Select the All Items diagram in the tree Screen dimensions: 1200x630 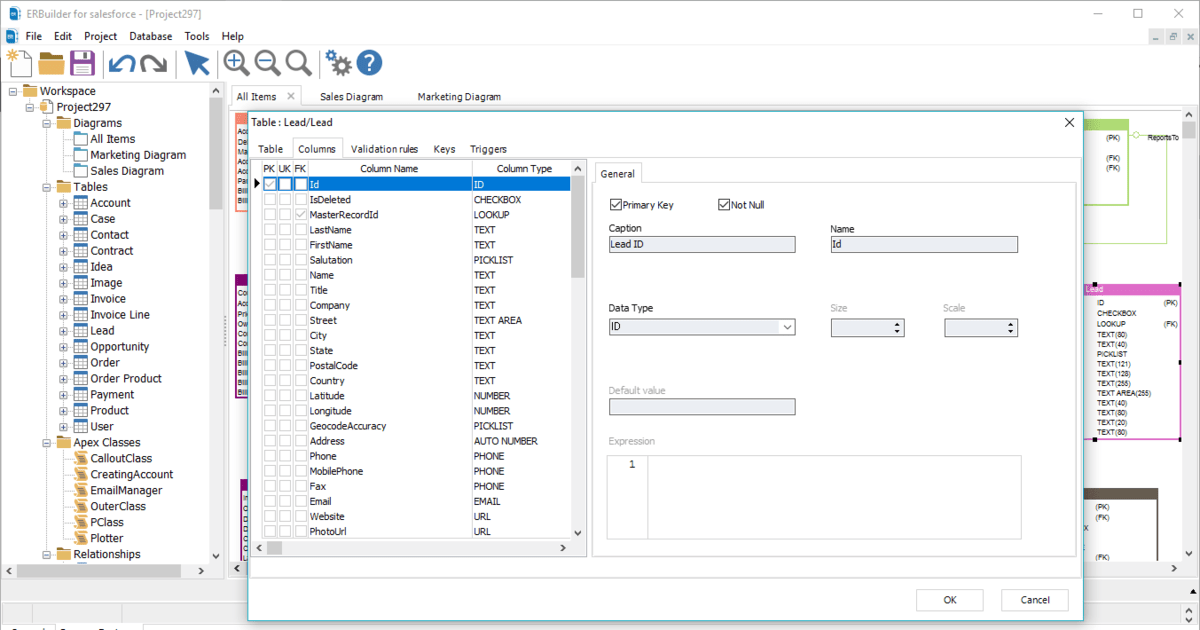click(x=112, y=139)
